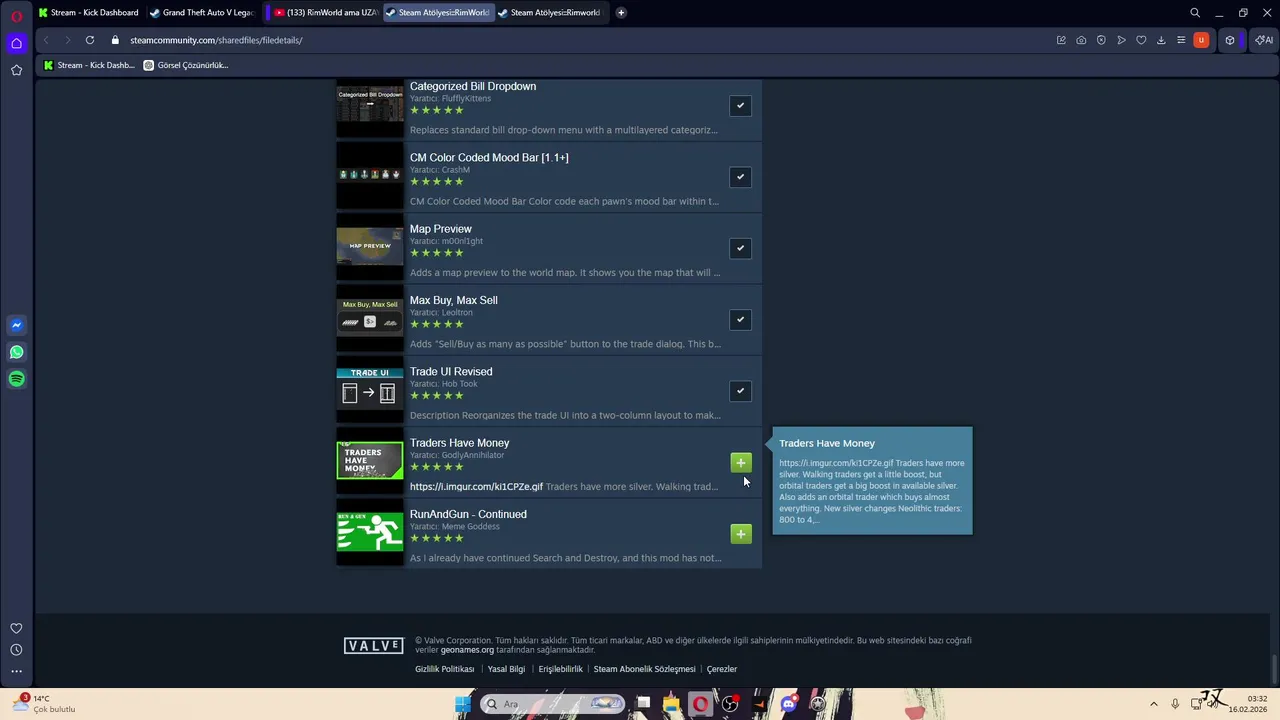
Task: Click the edit page icon in address bar
Action: pos(1061,40)
